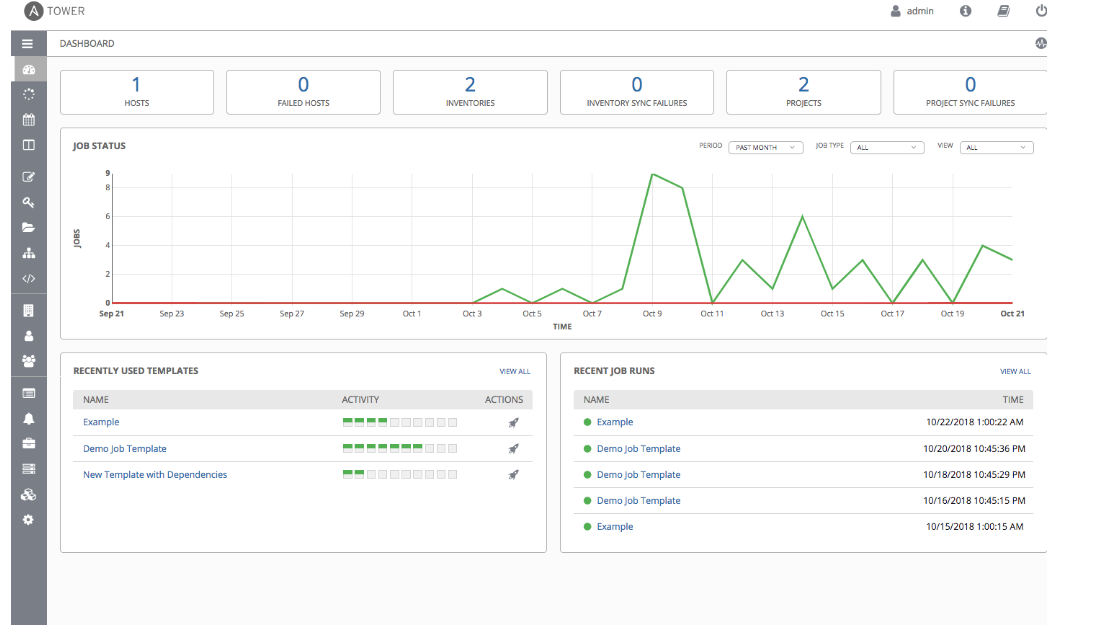Image resolution: width=1097 pixels, height=643 pixels.
Task: Click the Oct 21 axis label
Action: click(x=1012, y=313)
